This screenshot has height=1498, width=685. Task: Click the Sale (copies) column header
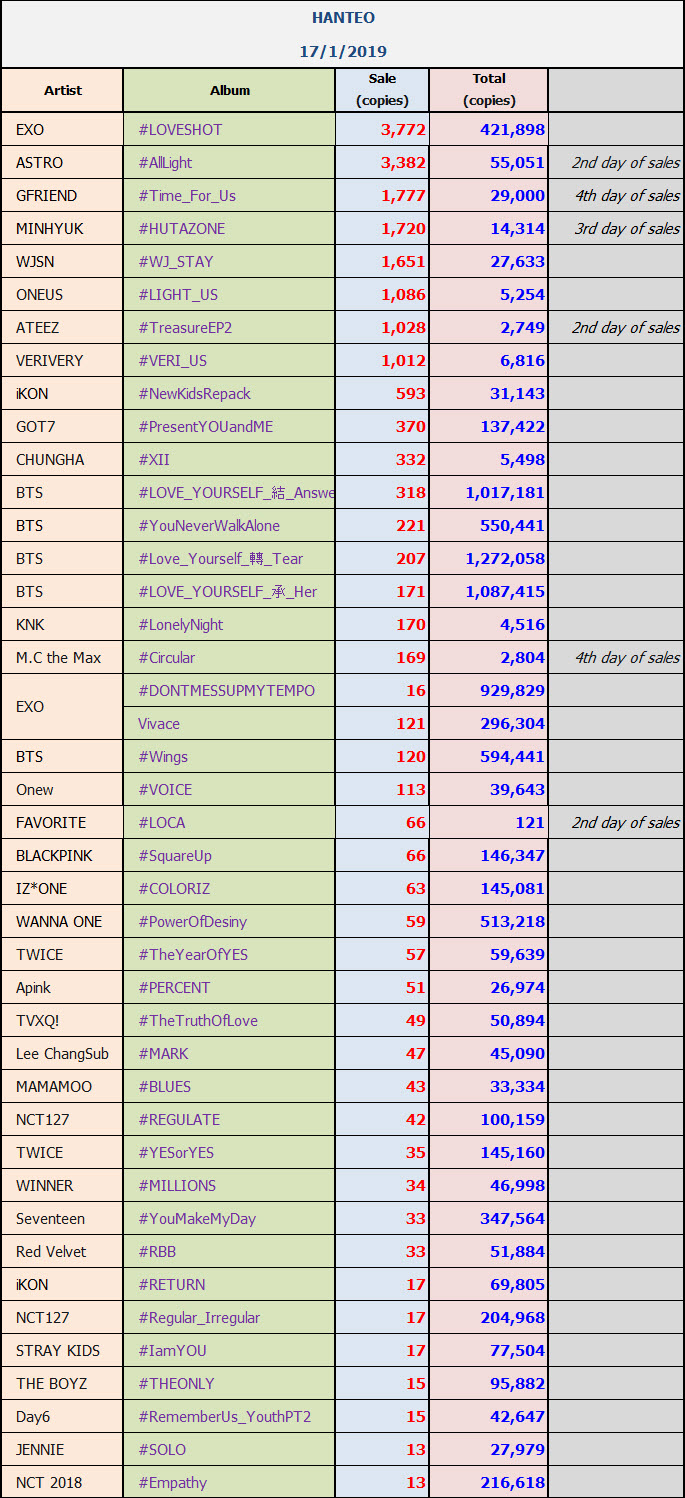(x=382, y=90)
